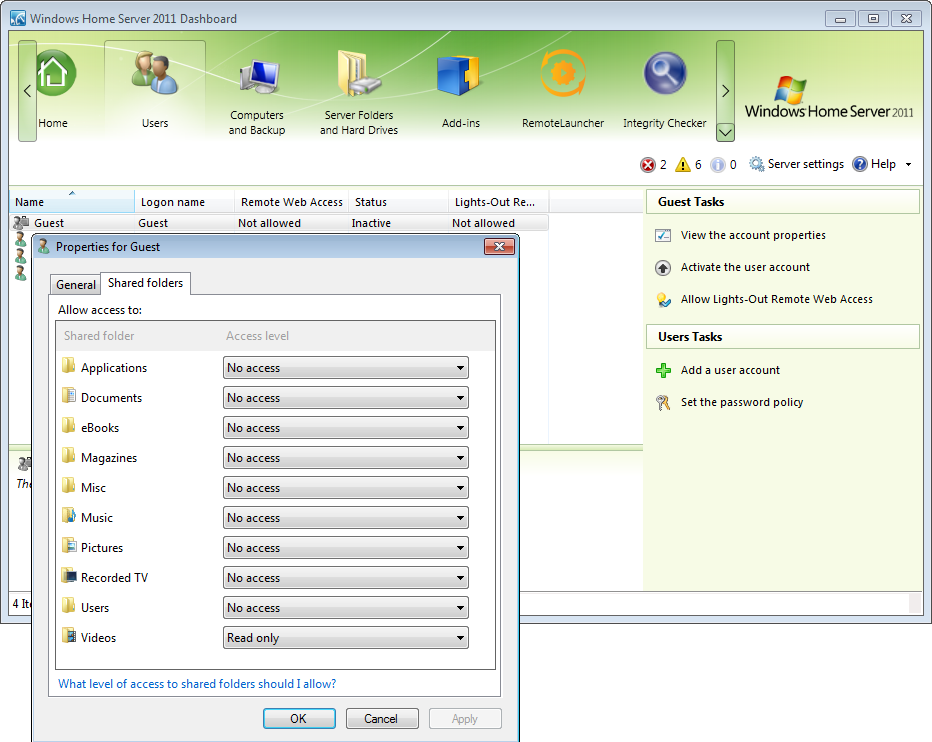Click the Help question mark icon
Image resolution: width=932 pixels, height=742 pixels.
(859, 164)
